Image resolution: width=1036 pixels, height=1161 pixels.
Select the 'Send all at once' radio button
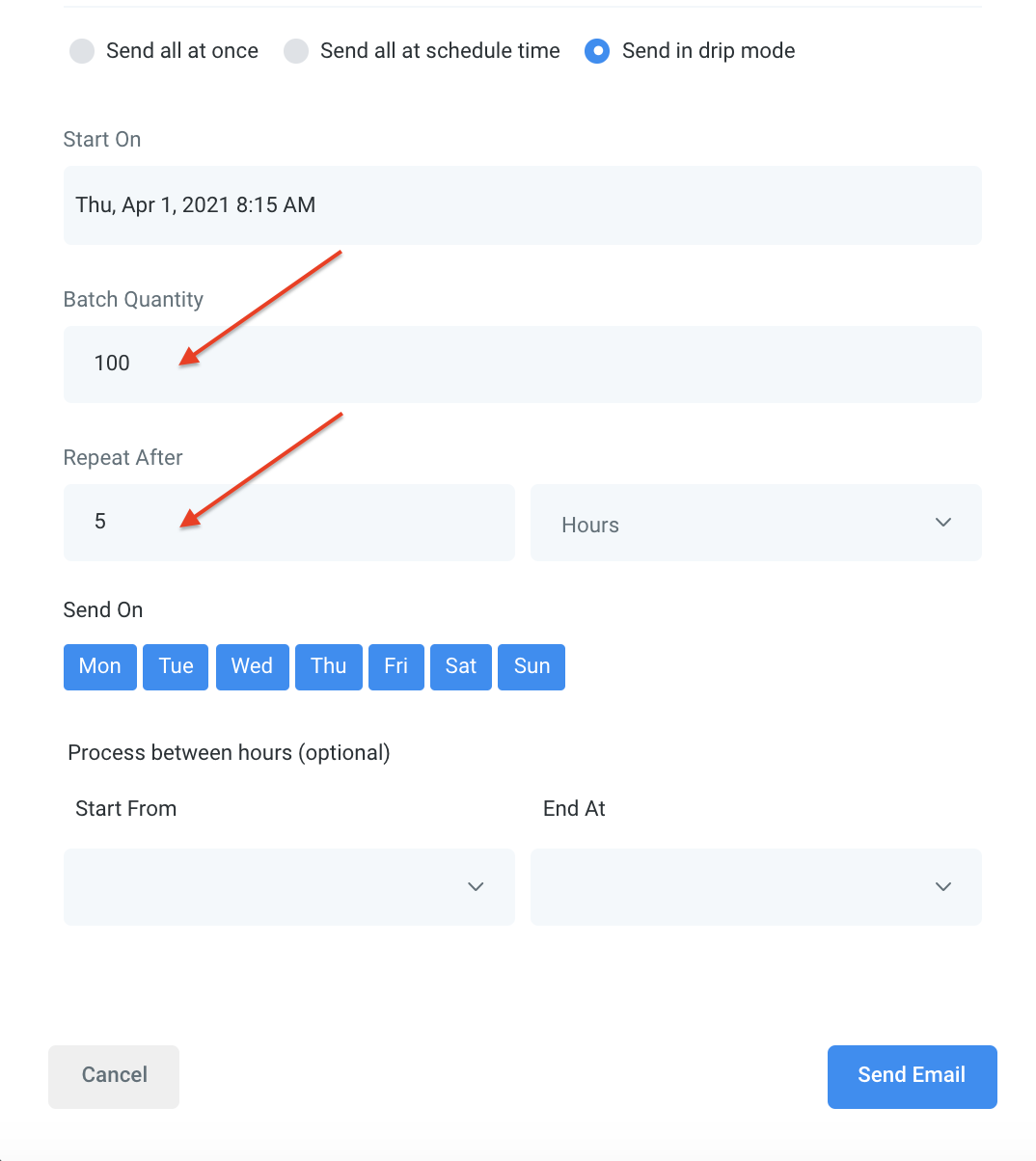[82, 51]
